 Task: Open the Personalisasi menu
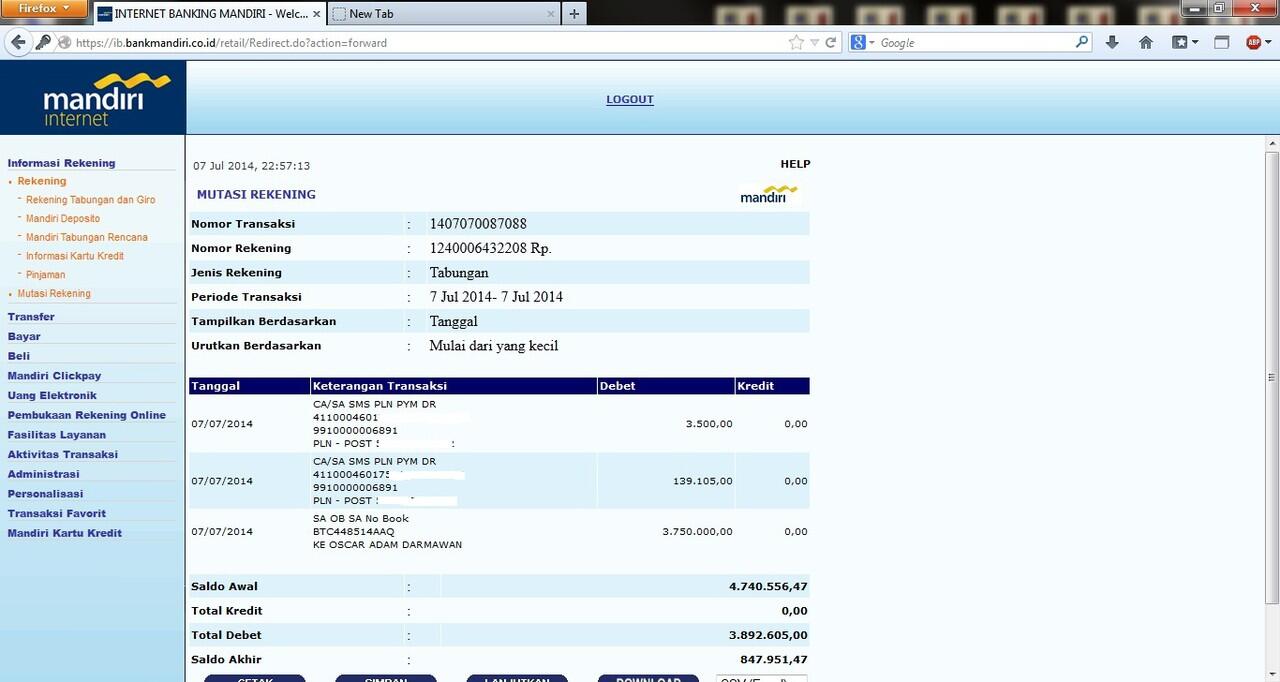(x=46, y=494)
